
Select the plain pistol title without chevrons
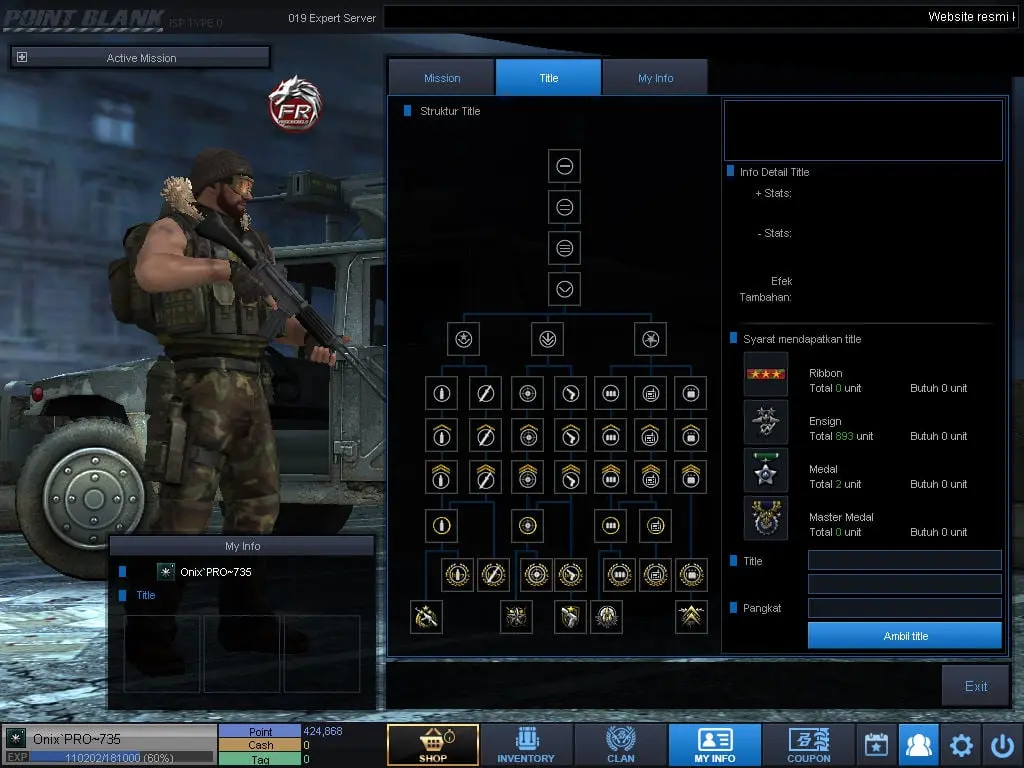pyautogui.click(x=570, y=393)
